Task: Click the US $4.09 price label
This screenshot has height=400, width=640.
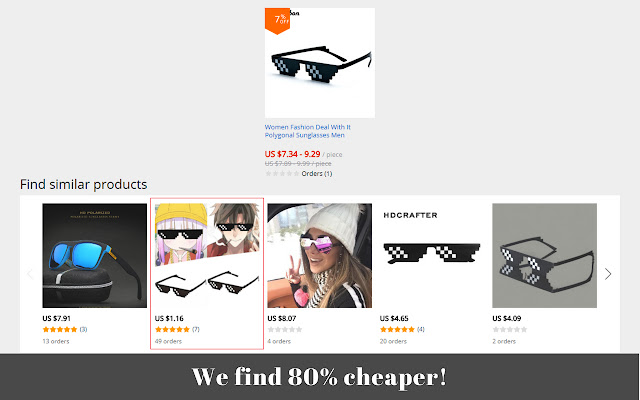Action: coord(507,318)
